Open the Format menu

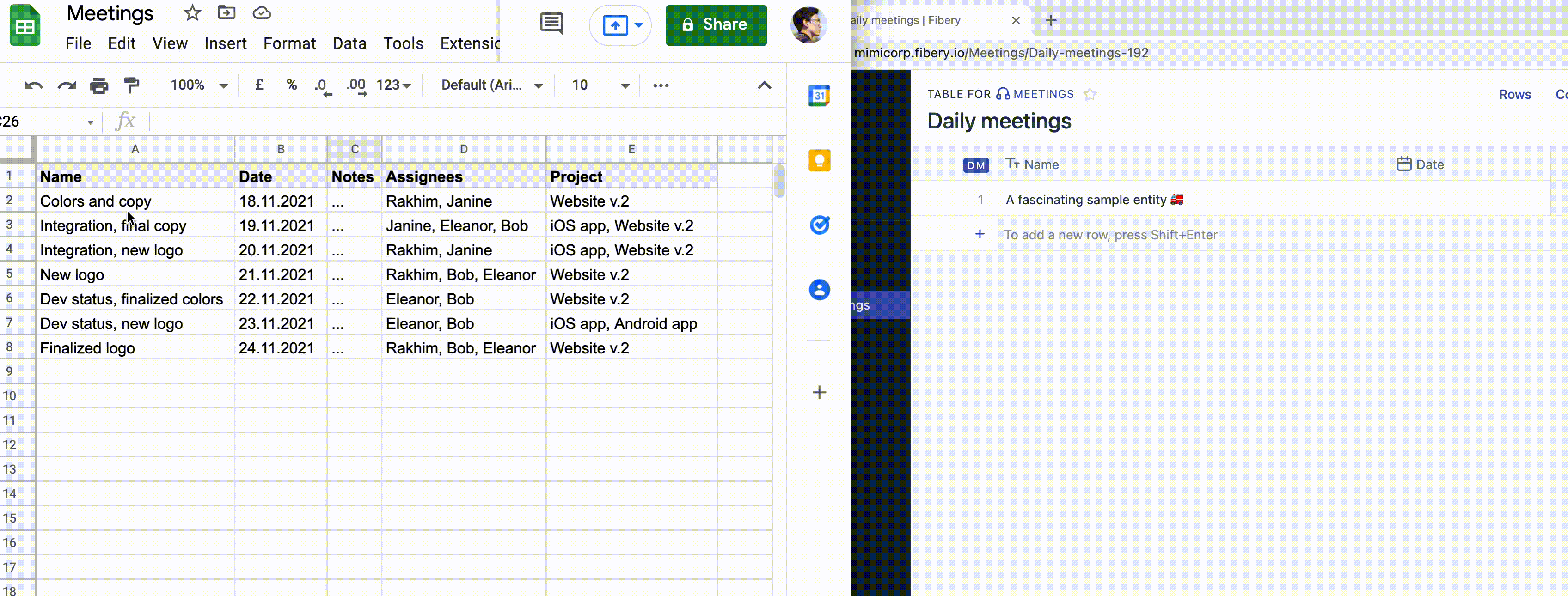[290, 43]
